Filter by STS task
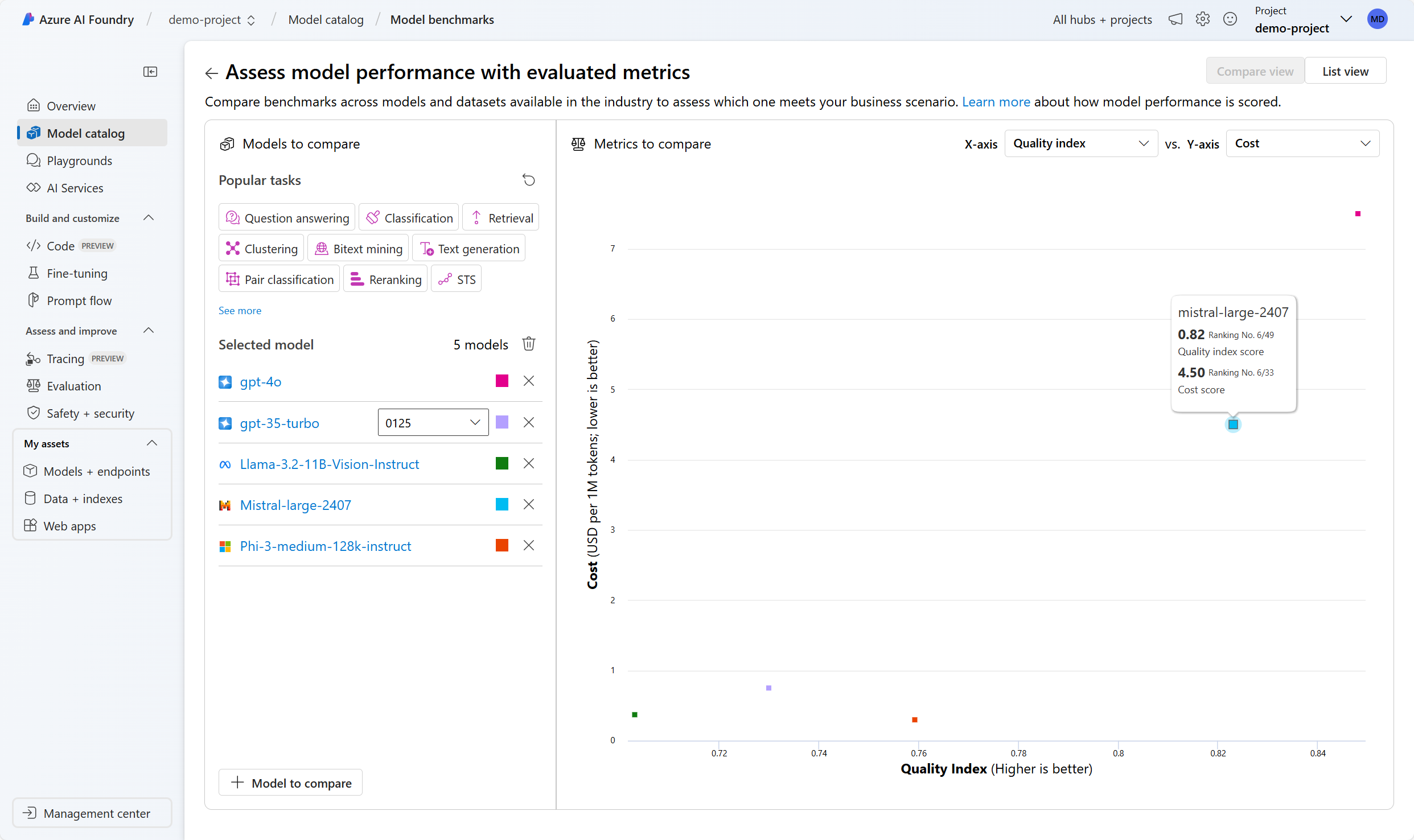Image resolution: width=1414 pixels, height=840 pixels. coord(457,279)
